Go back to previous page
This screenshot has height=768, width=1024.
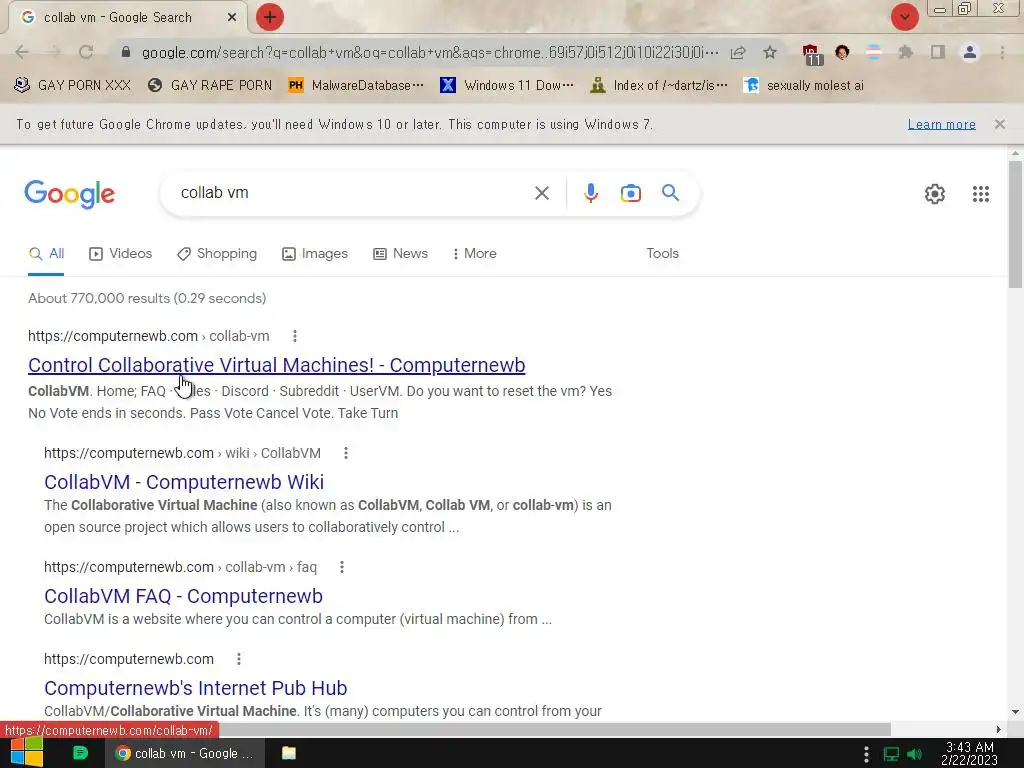click(x=22, y=52)
